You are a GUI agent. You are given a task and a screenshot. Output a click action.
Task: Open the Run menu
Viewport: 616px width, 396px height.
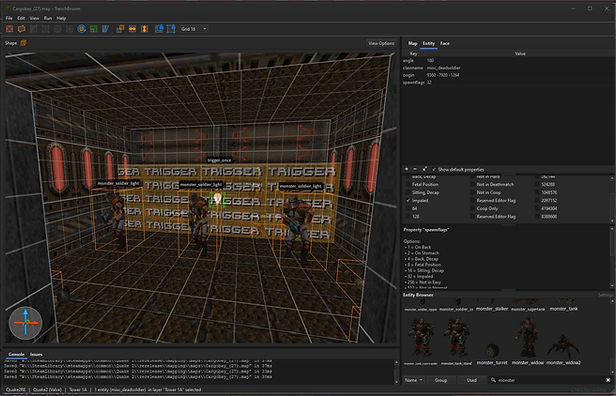(48, 18)
